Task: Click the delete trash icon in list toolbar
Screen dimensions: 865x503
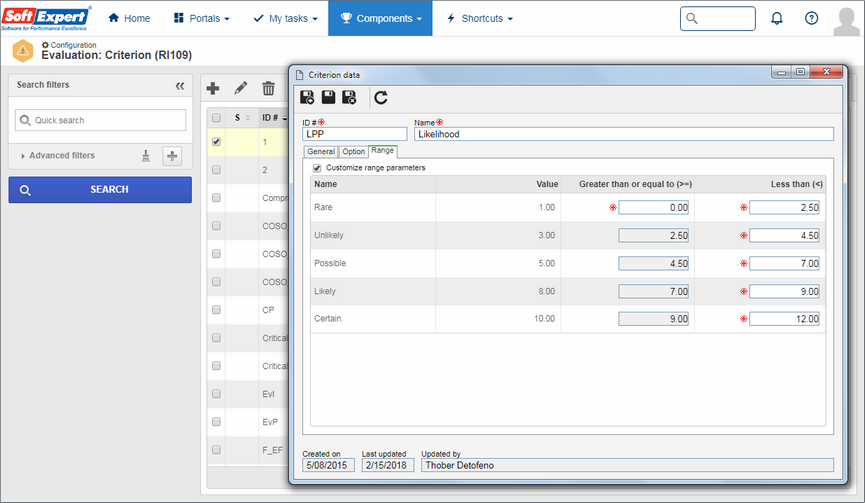Action: tap(268, 88)
